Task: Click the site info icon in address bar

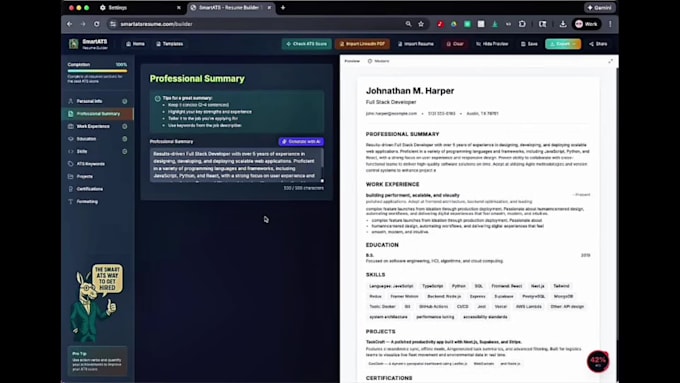Action: point(113,24)
